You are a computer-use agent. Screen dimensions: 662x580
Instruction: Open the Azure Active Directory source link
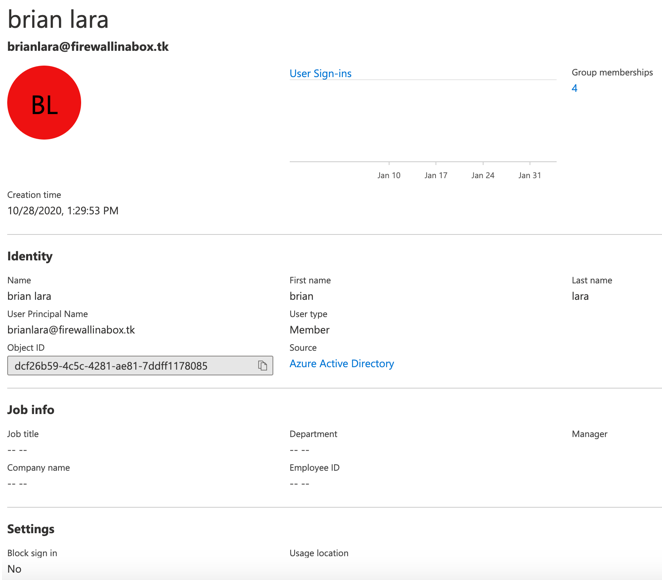tap(341, 364)
